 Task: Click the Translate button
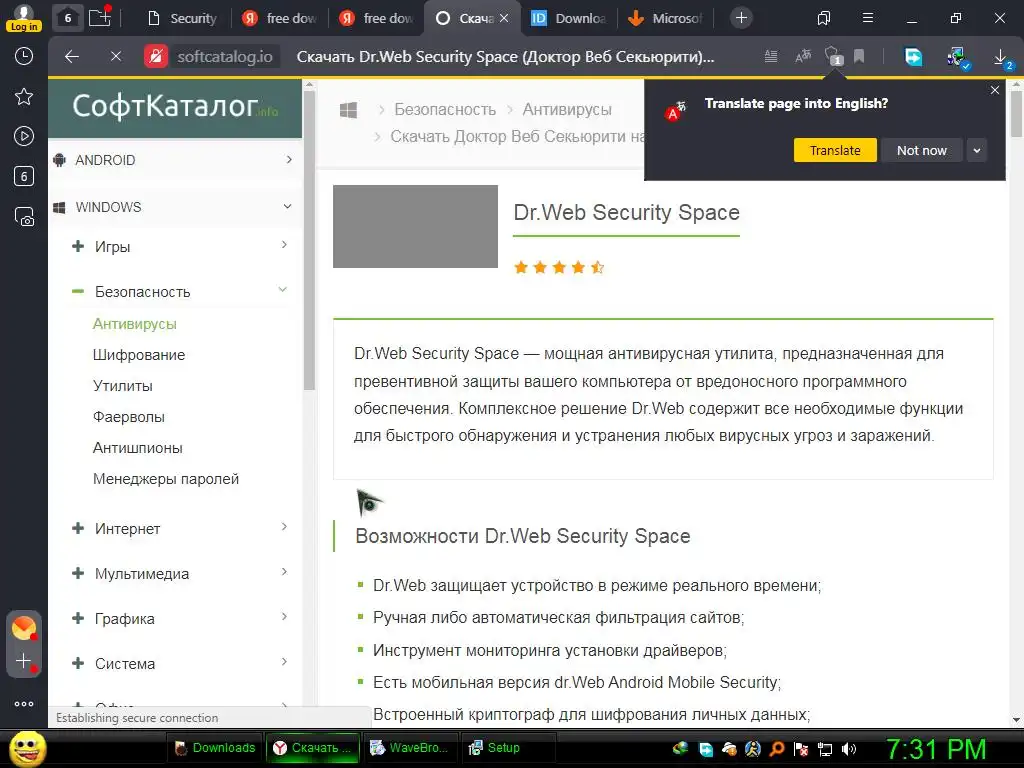click(835, 150)
